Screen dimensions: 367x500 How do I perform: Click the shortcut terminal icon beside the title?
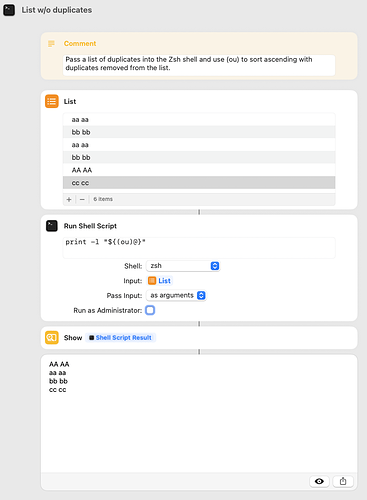point(9,10)
